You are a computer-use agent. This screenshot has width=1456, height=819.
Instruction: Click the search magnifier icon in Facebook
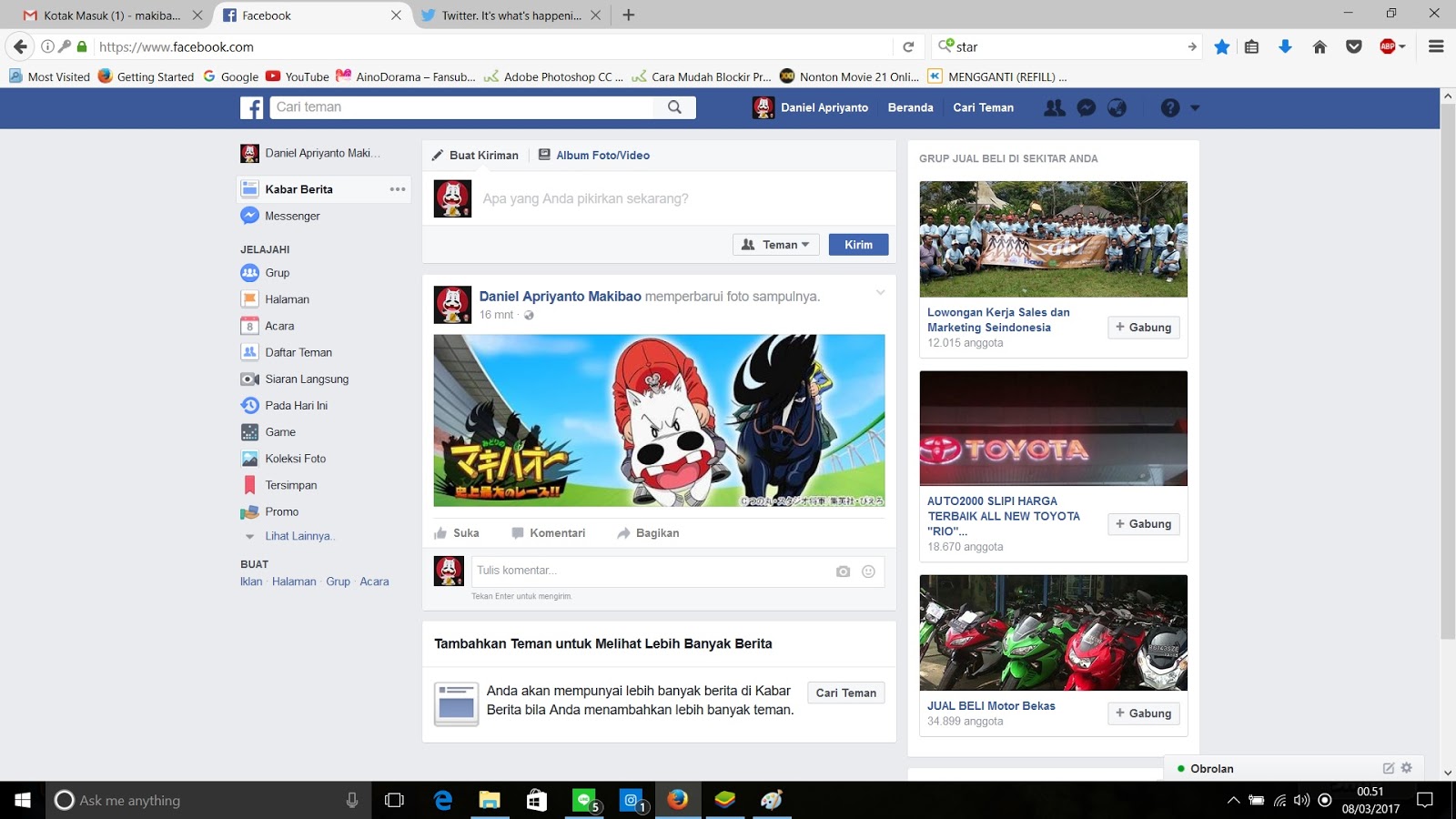click(x=674, y=107)
